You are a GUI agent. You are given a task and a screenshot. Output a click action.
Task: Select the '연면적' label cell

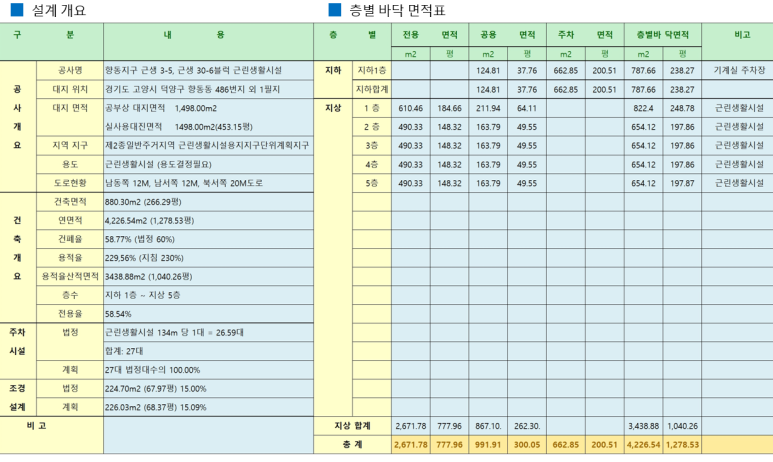(70, 220)
